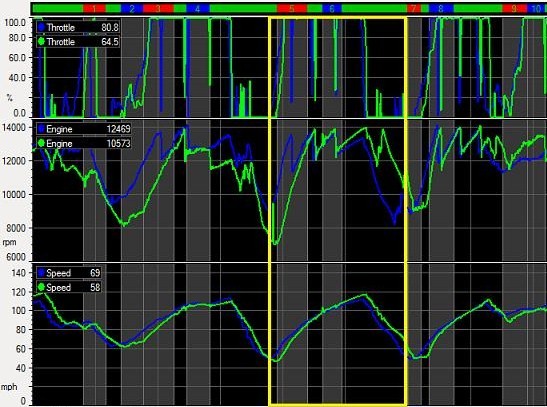Click the green Speed legend dot
Image resolution: width=547 pixels, height=407 pixels.
42,287
